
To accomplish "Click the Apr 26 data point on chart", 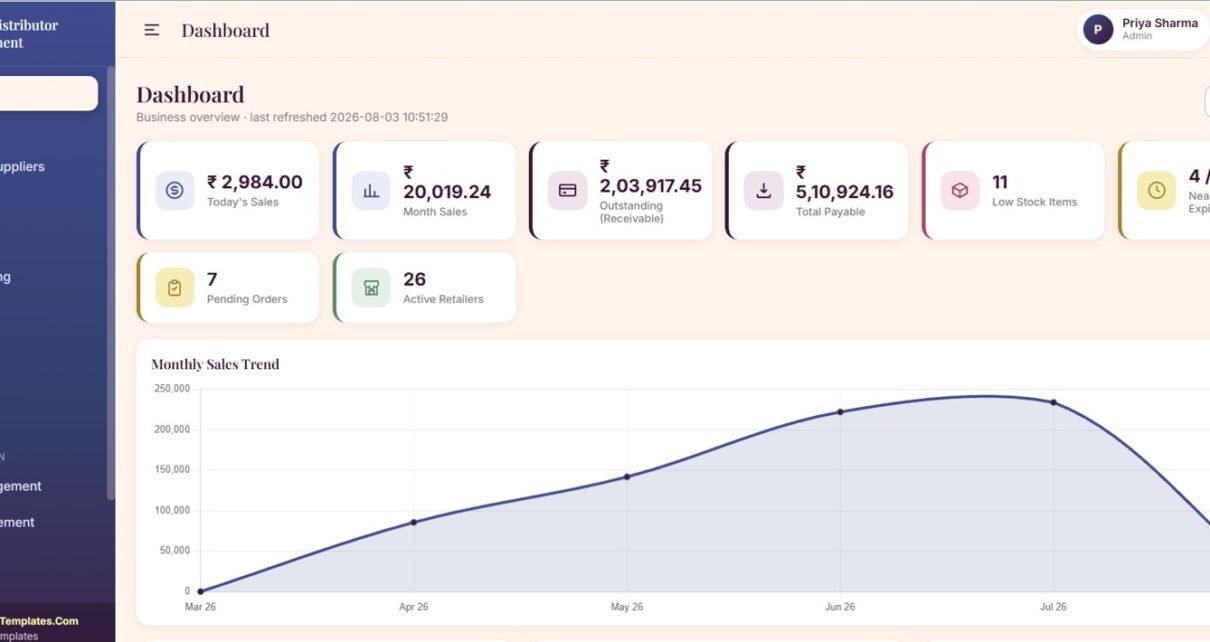I will (413, 522).
